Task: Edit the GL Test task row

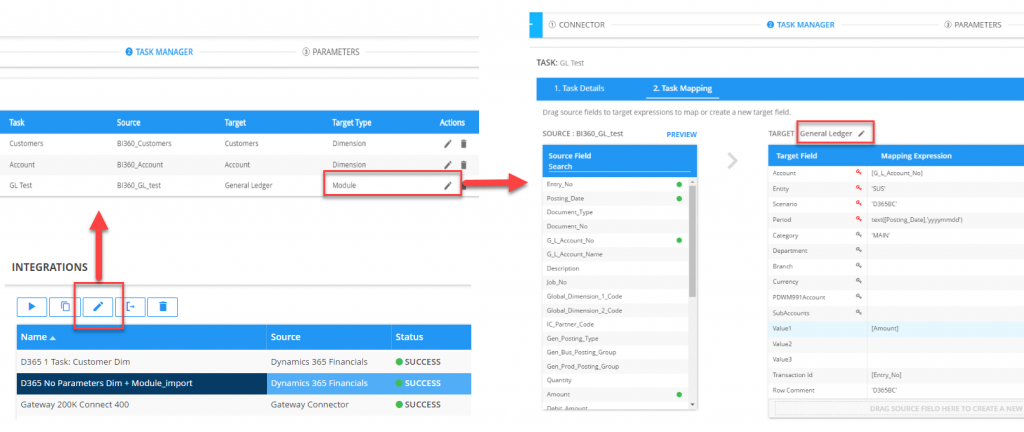Action: coord(447,185)
